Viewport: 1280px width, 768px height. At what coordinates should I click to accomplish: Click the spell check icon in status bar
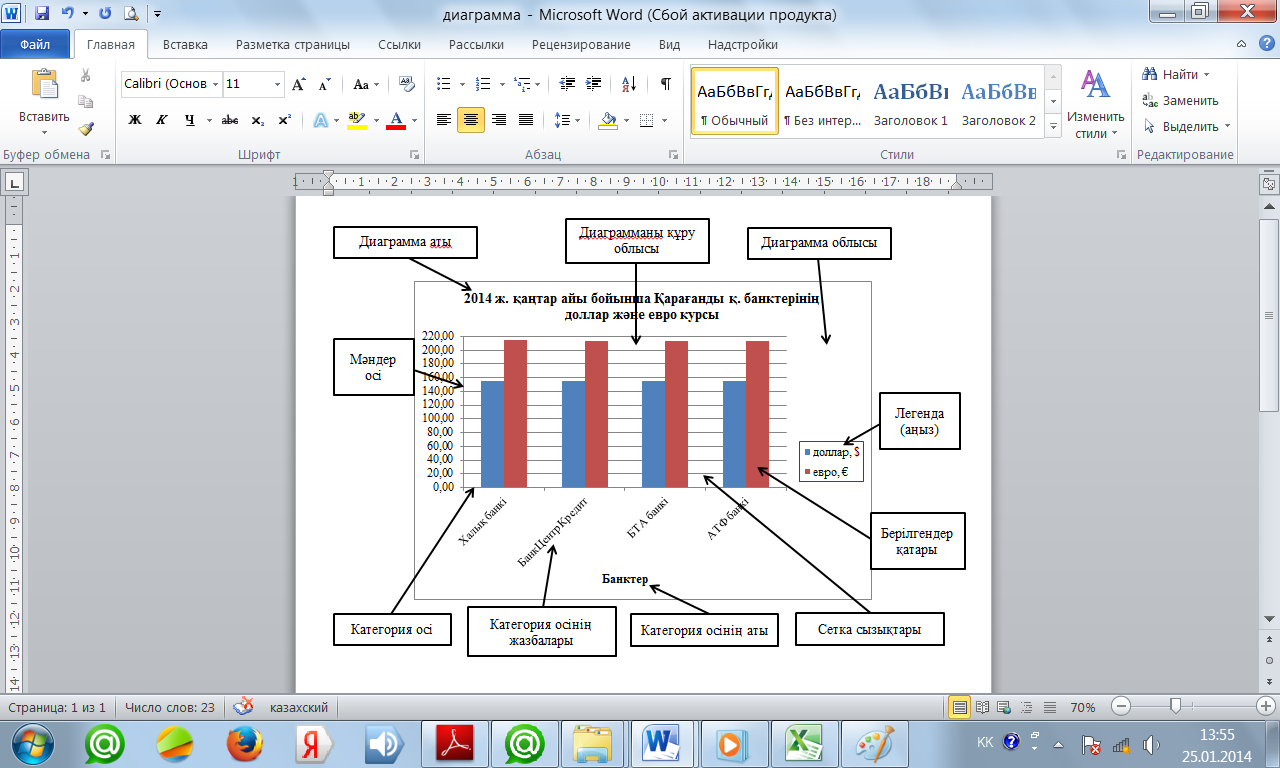(x=243, y=707)
